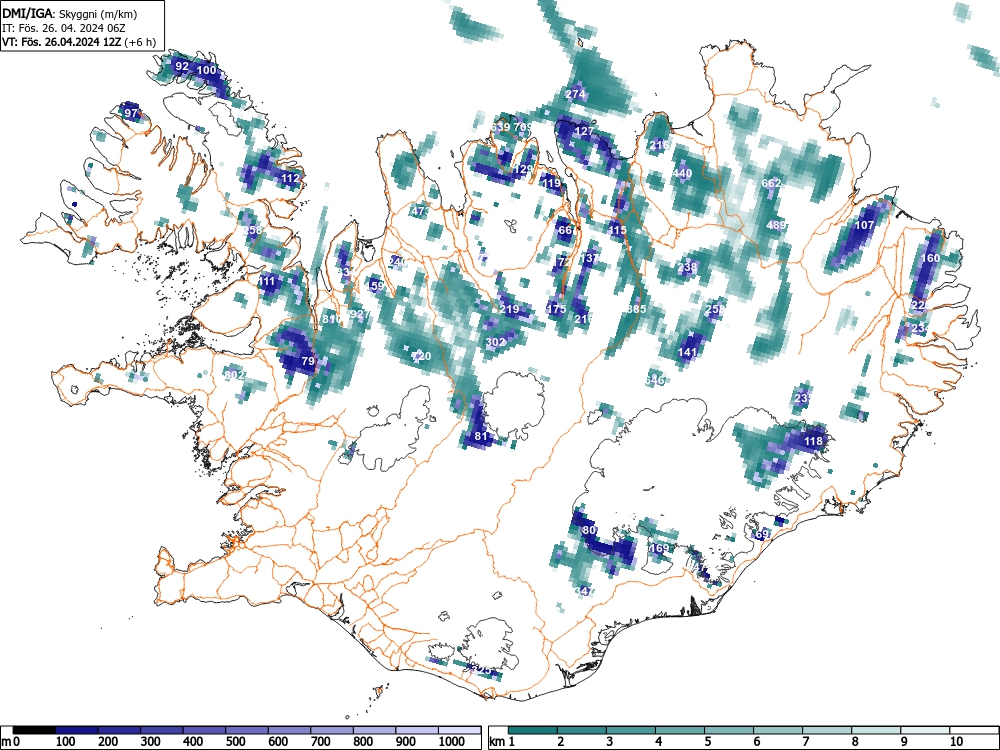
Task: Click the '129' map label
Action: pos(523,169)
